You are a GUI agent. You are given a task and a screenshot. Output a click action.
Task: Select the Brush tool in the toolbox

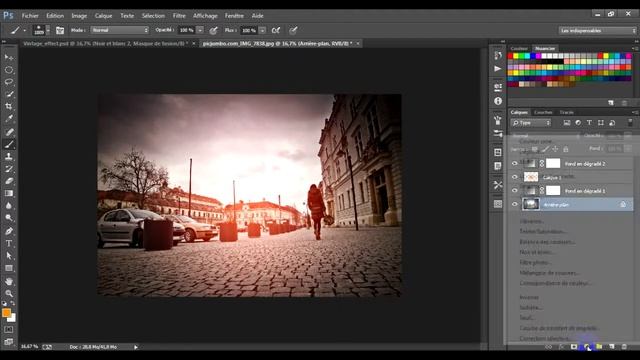pos(9,144)
